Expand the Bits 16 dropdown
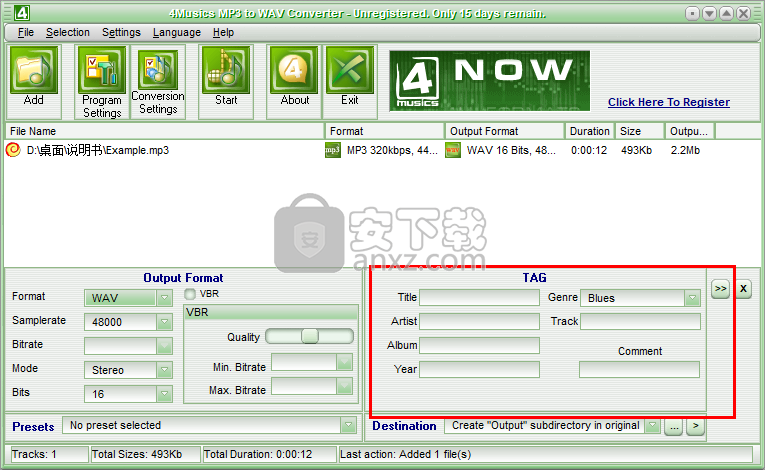Screen dimensions: 765x470 click(164, 393)
